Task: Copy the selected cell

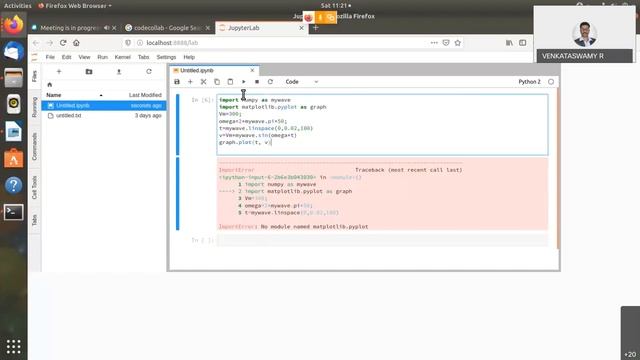Action: pyautogui.click(x=217, y=82)
